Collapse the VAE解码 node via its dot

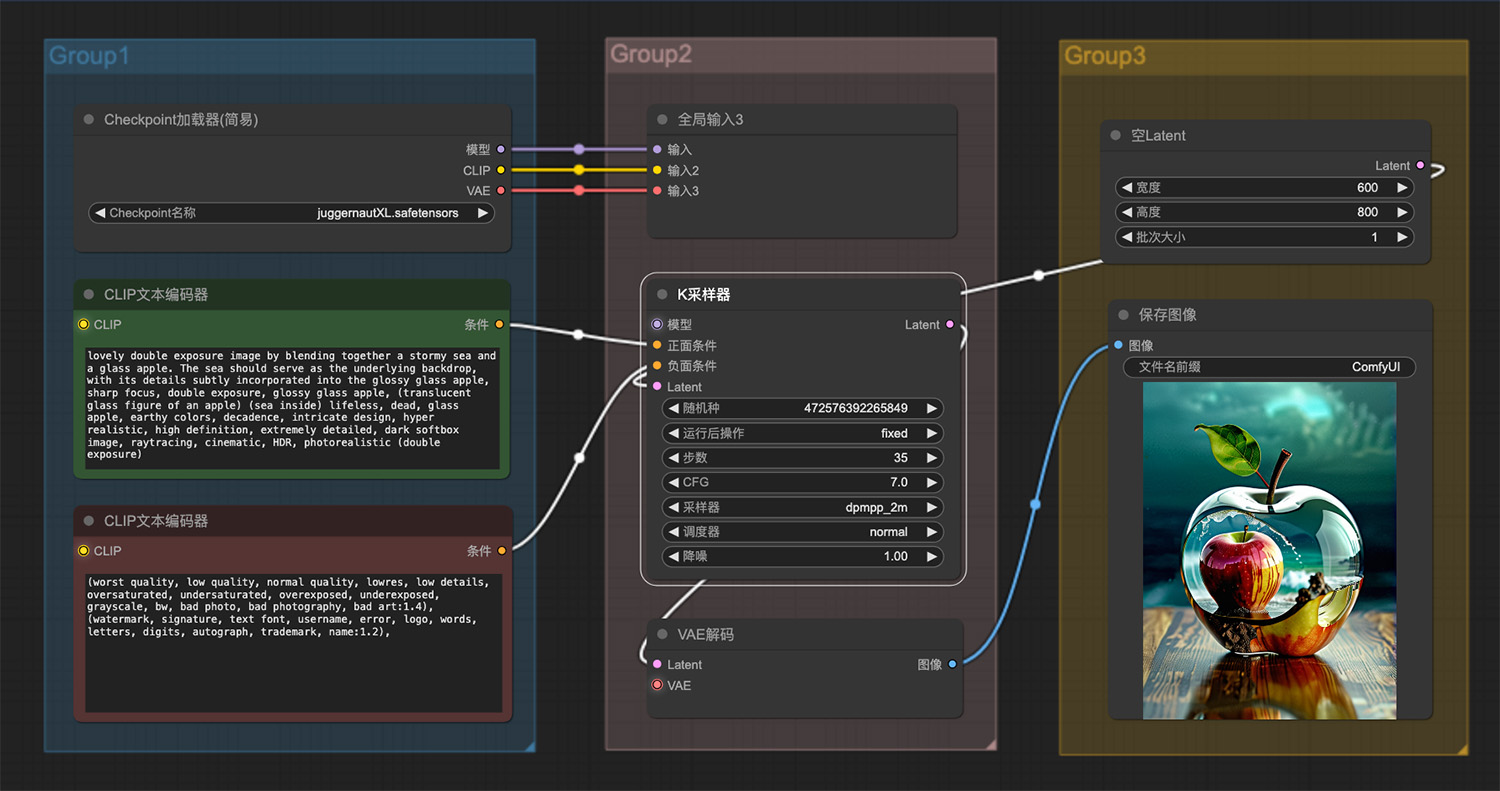(x=662, y=635)
